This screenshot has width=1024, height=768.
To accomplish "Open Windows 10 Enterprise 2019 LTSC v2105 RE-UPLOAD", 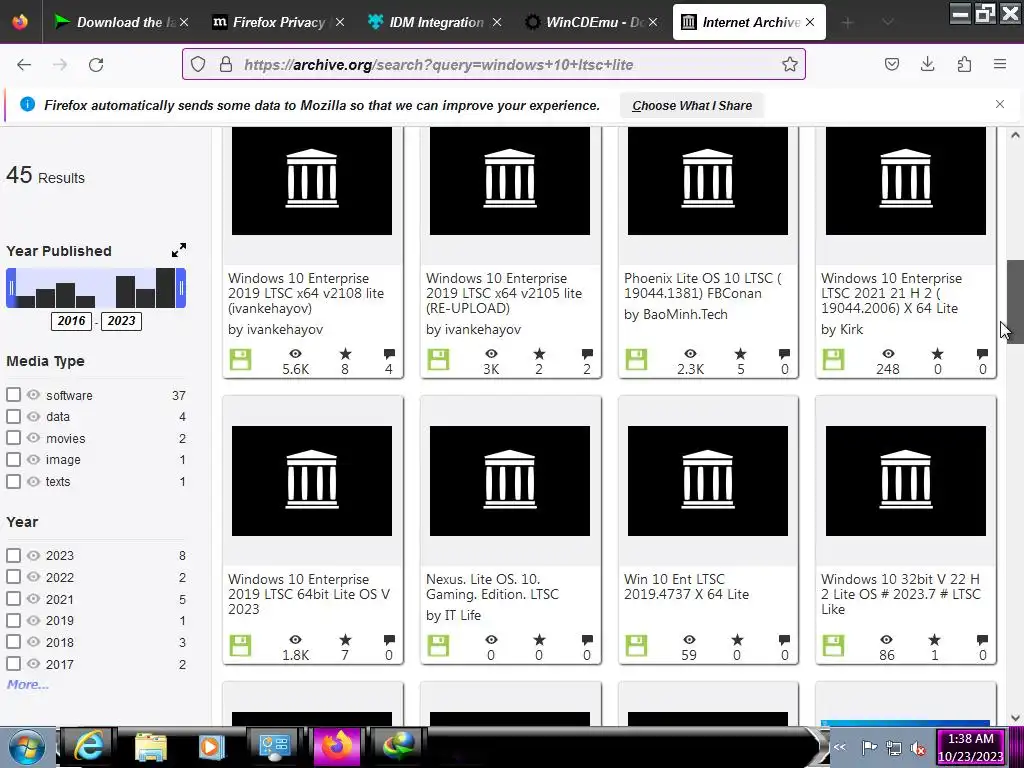I will coord(504,293).
